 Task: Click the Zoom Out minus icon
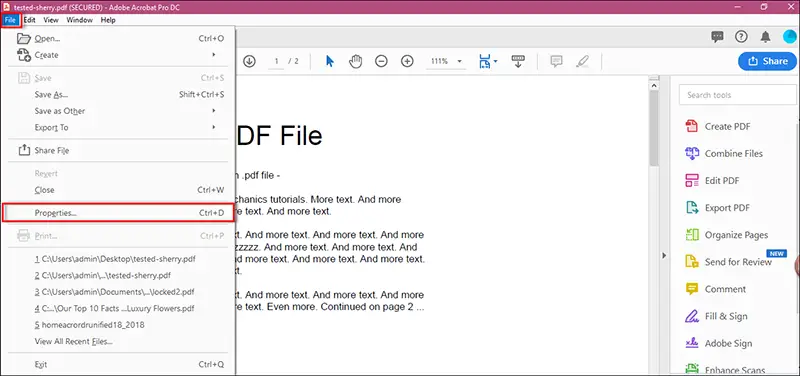click(x=381, y=61)
